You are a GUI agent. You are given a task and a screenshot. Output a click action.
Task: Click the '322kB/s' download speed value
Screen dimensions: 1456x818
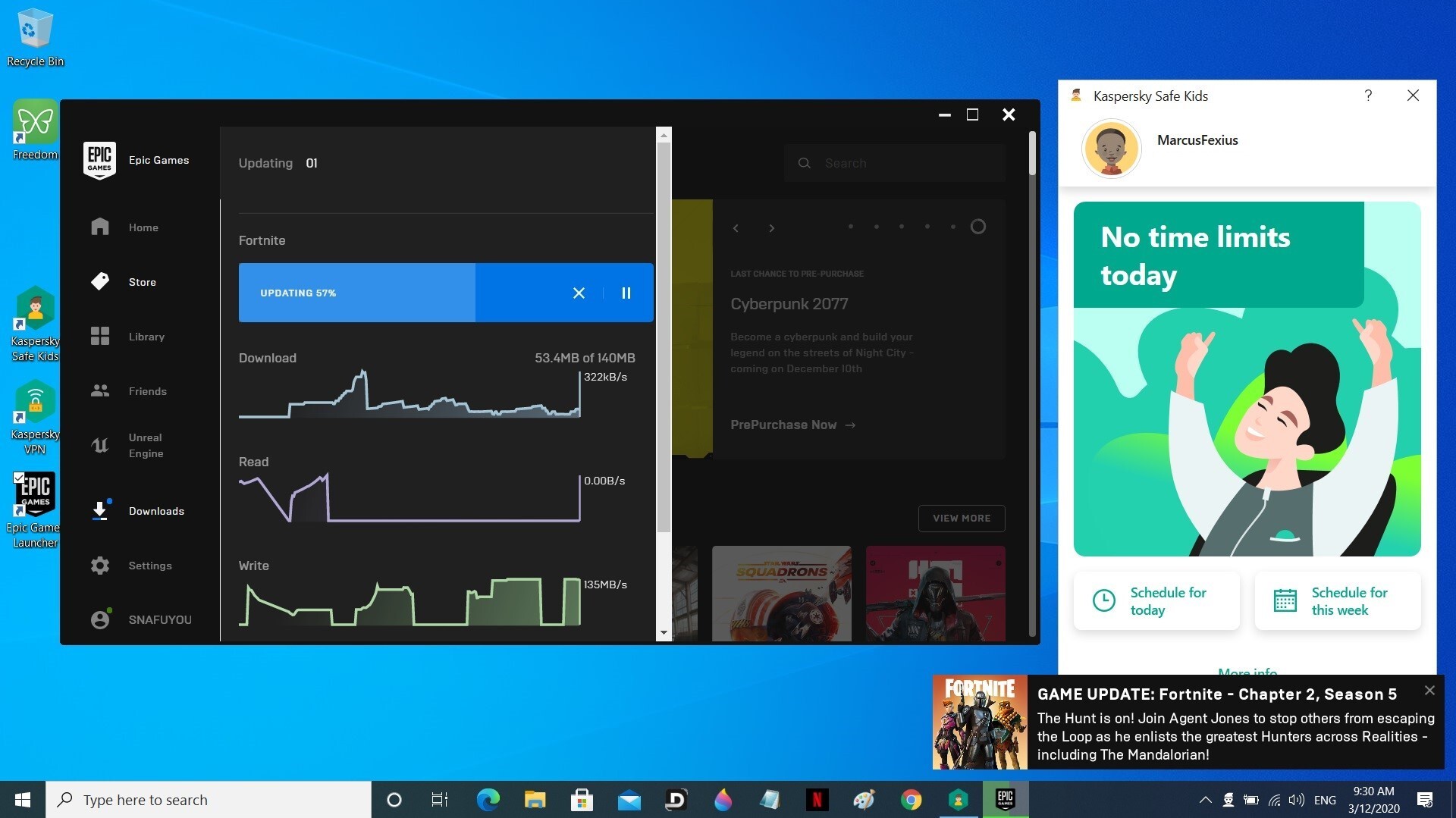(x=605, y=377)
